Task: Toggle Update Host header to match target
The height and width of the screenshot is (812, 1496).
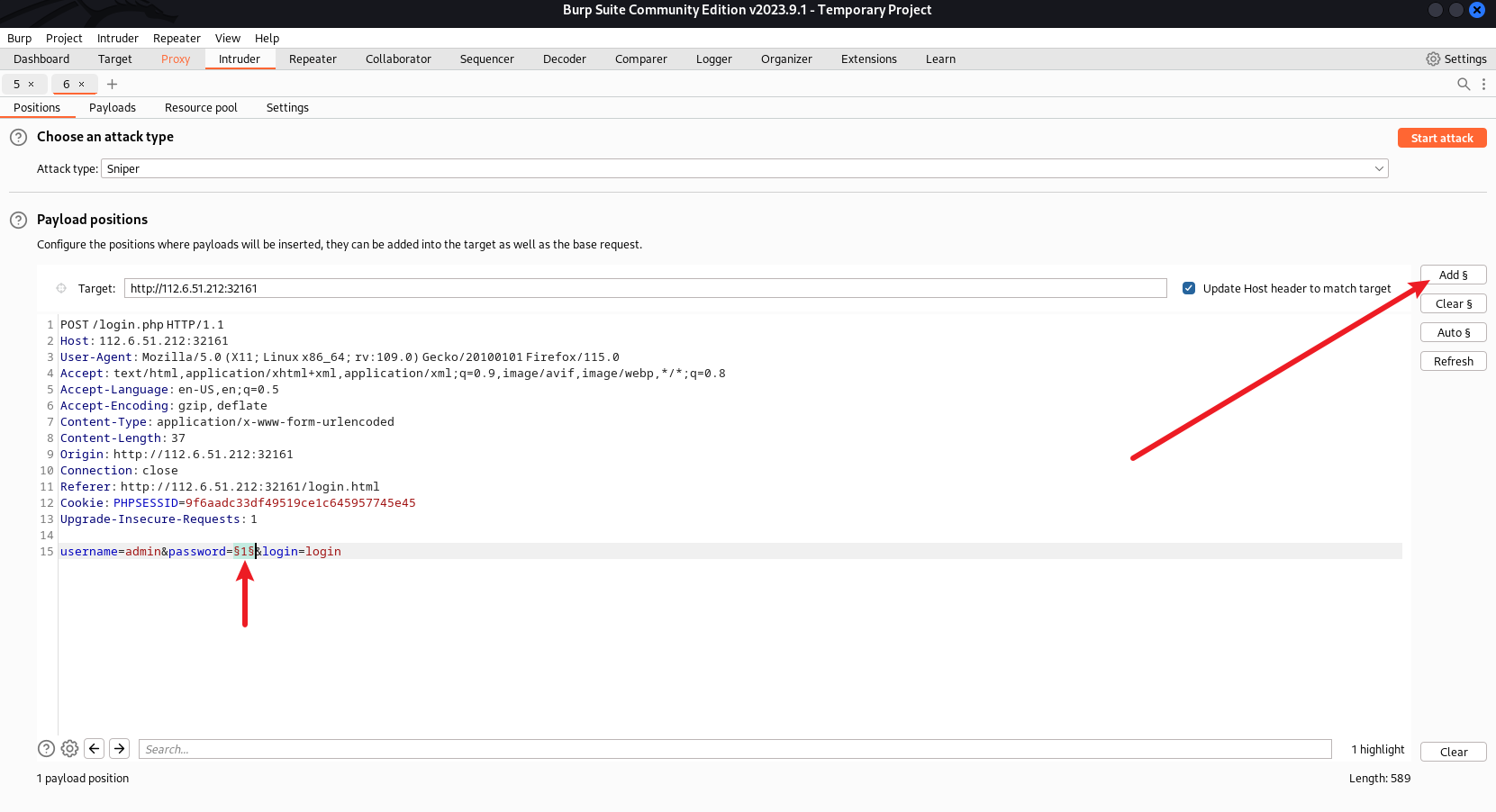Action: click(x=1189, y=288)
